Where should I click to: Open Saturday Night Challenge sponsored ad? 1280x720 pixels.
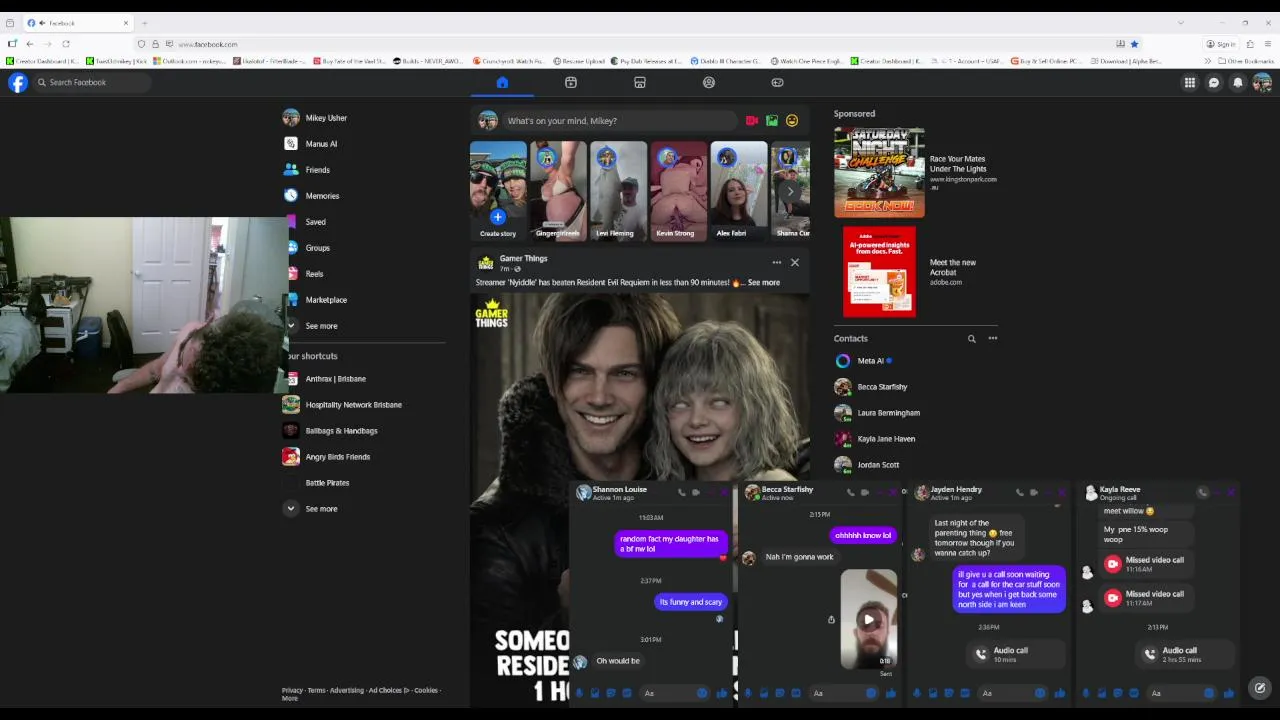point(916,172)
